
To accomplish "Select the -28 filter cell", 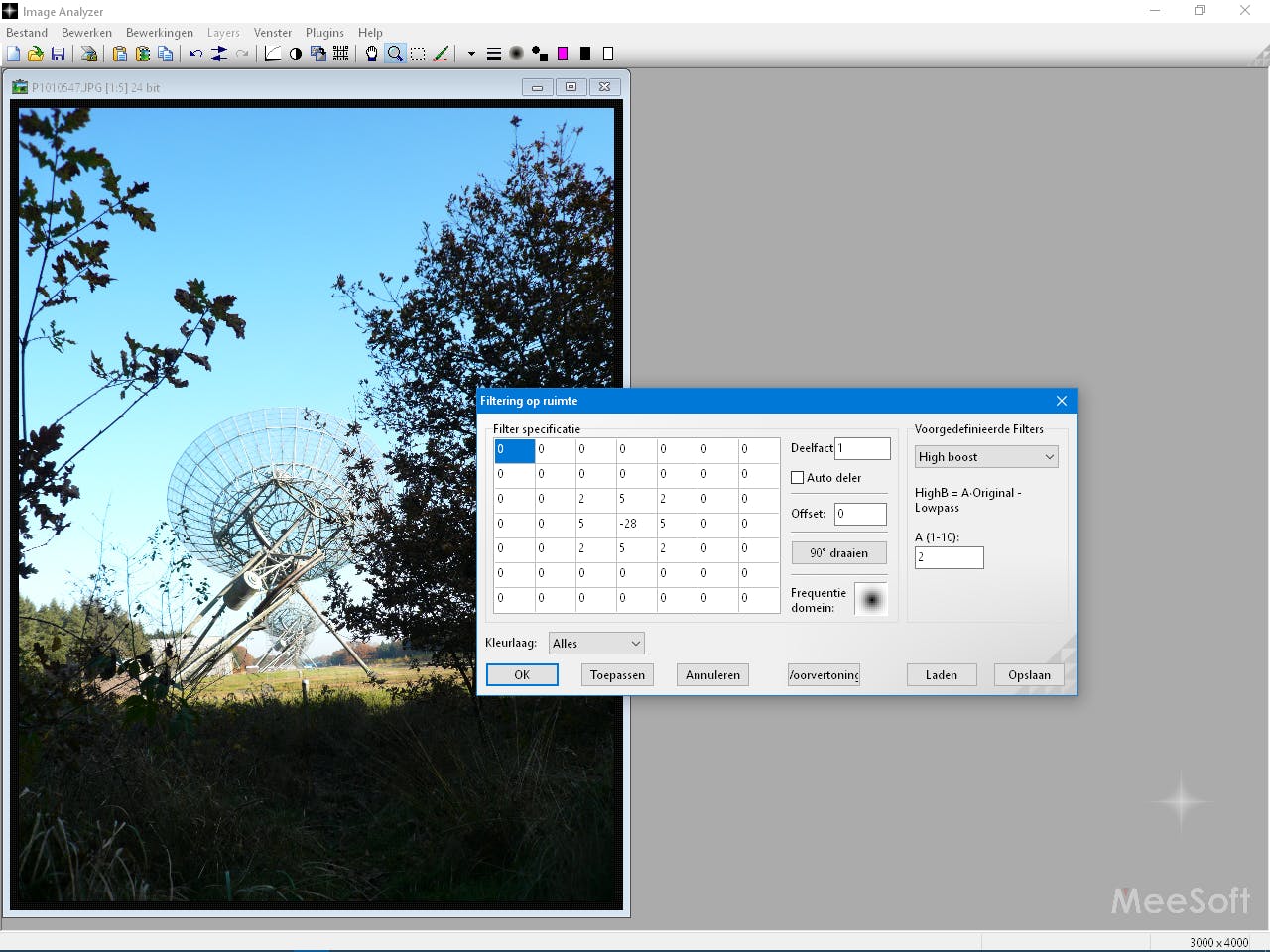I will click(636, 524).
